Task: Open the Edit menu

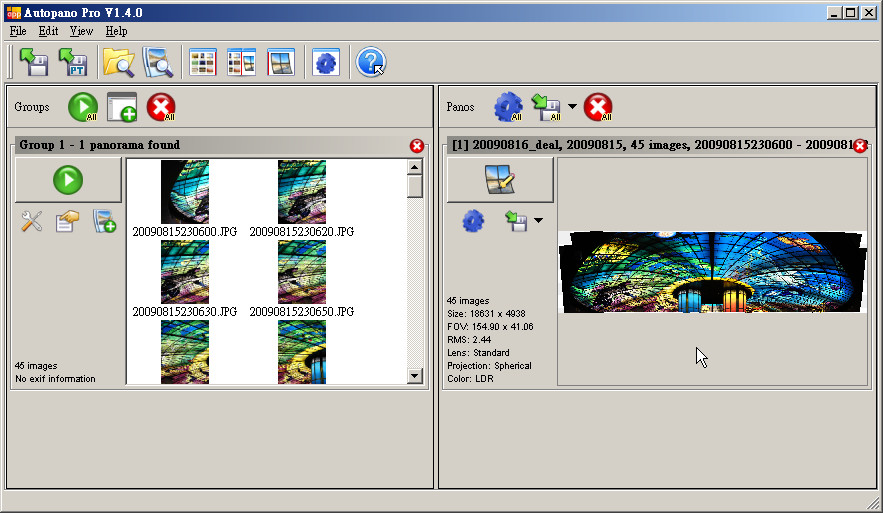Action: click(48, 31)
